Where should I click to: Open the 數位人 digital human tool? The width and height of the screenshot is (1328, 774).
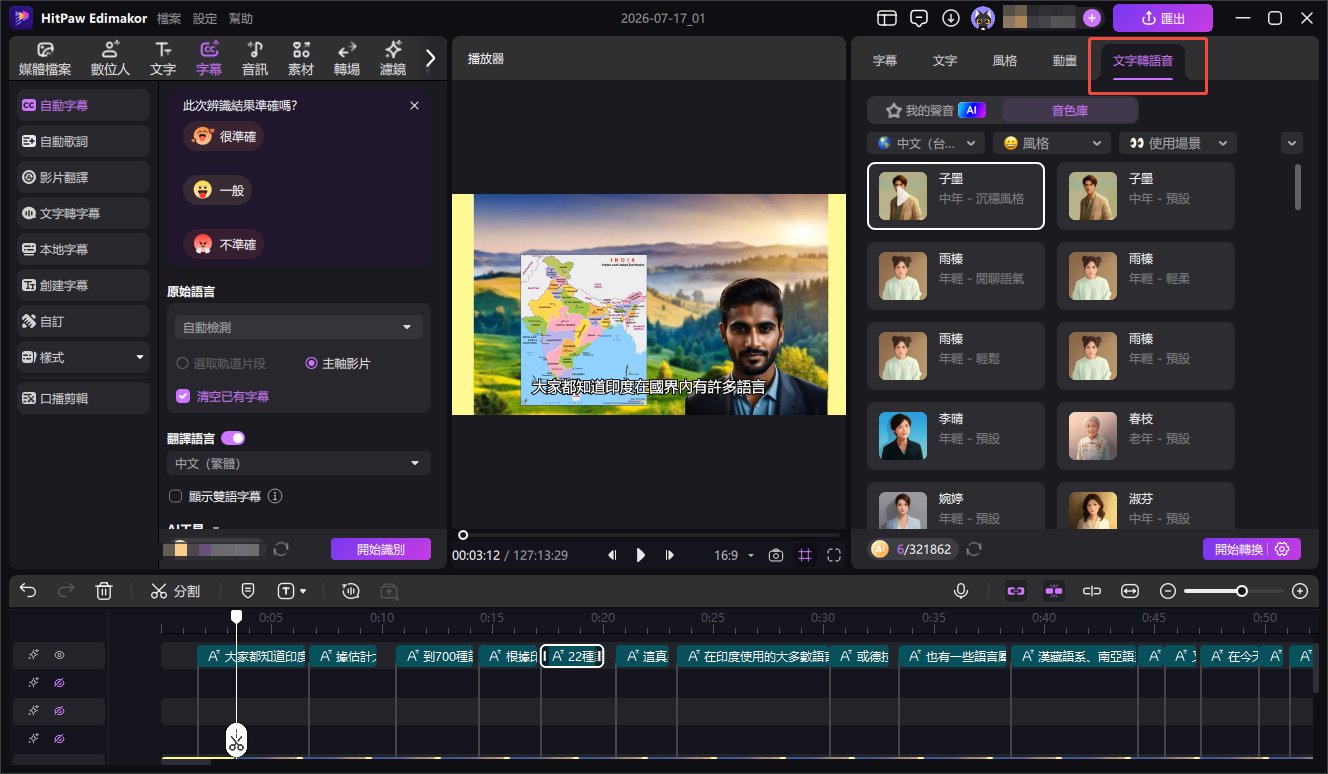110,59
